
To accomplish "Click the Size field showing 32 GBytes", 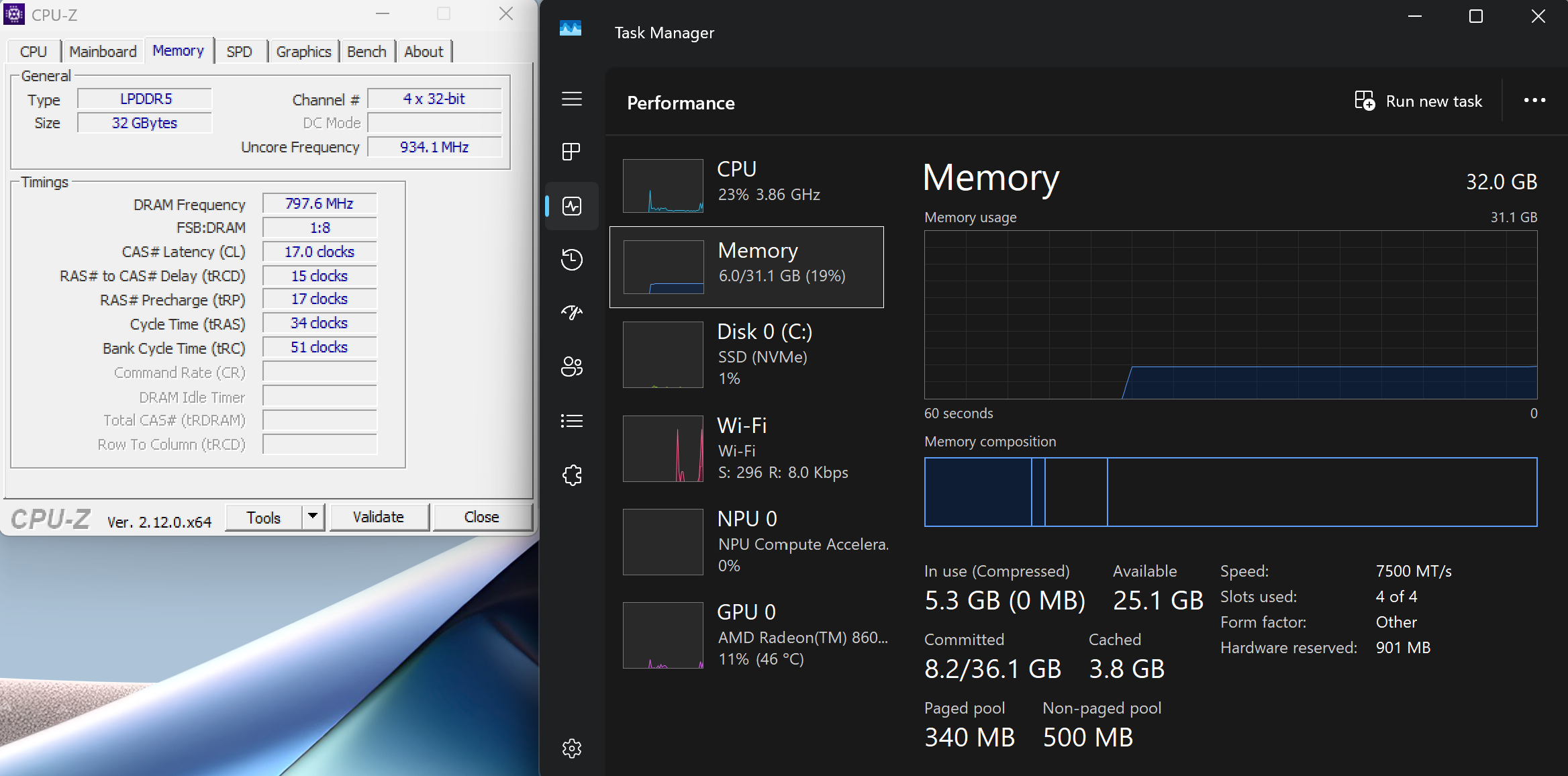I will 145,123.
